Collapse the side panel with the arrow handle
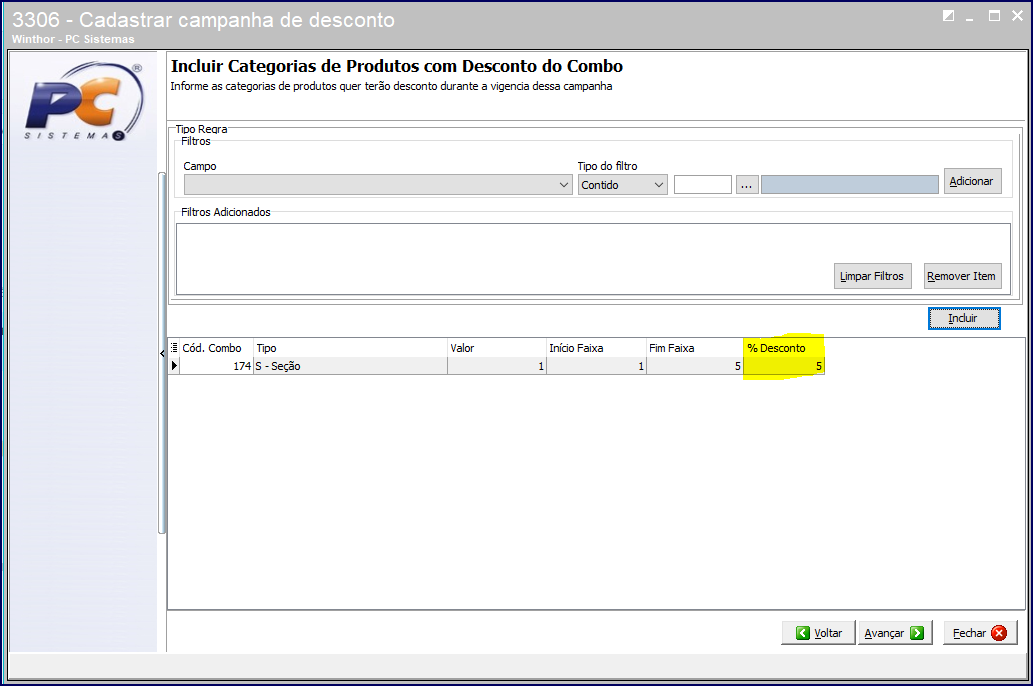Image resolution: width=1033 pixels, height=686 pixels. (x=162, y=354)
